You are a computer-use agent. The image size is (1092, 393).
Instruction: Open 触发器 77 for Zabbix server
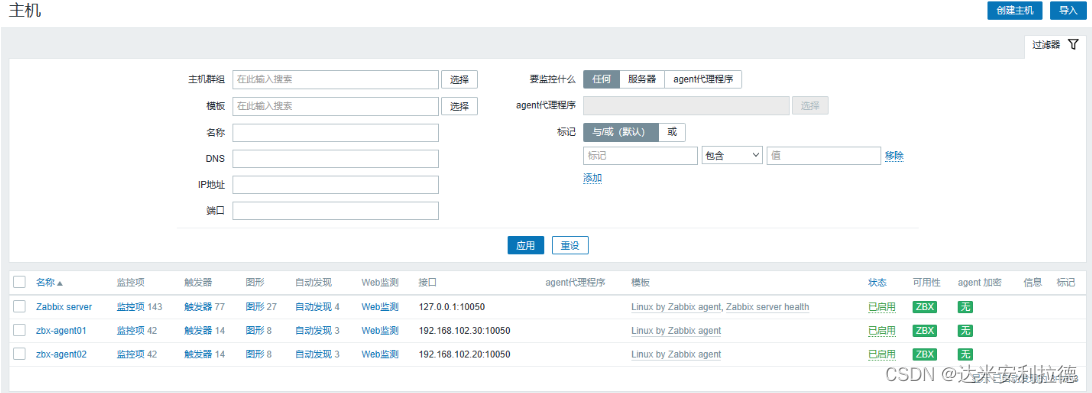(x=198, y=307)
